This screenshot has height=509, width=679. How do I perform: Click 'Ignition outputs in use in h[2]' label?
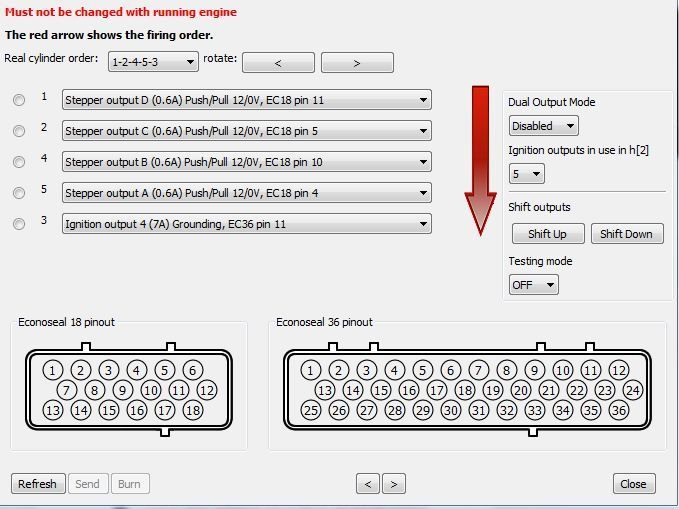[579, 150]
